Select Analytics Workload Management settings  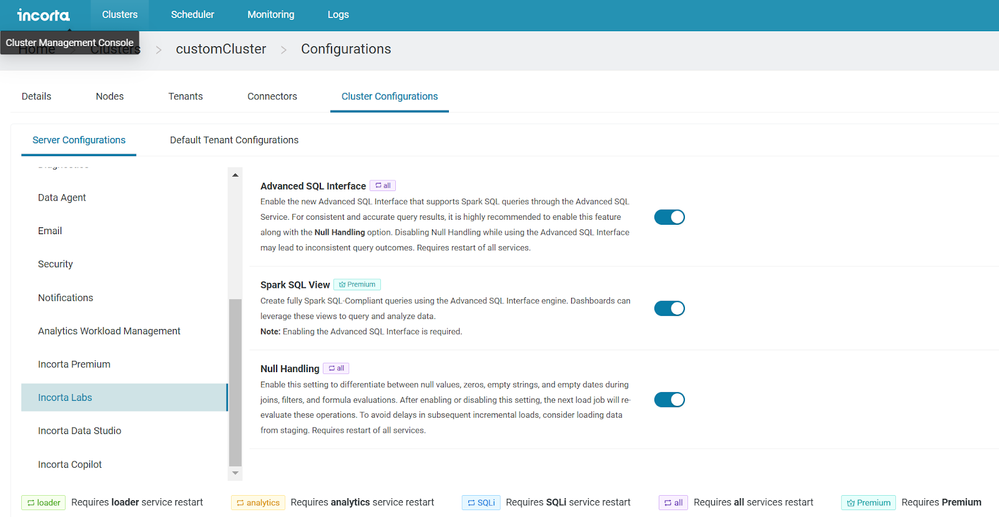point(109,331)
